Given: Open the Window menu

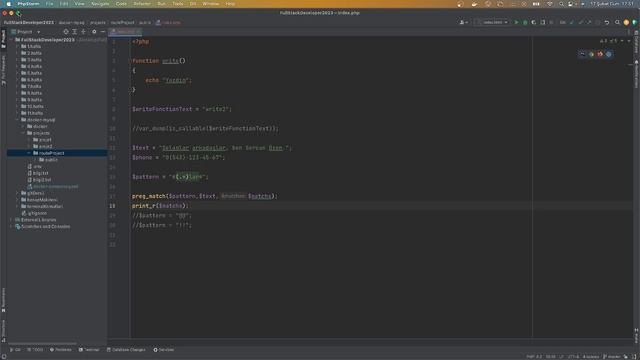Looking at the screenshot, I should point(211,4).
